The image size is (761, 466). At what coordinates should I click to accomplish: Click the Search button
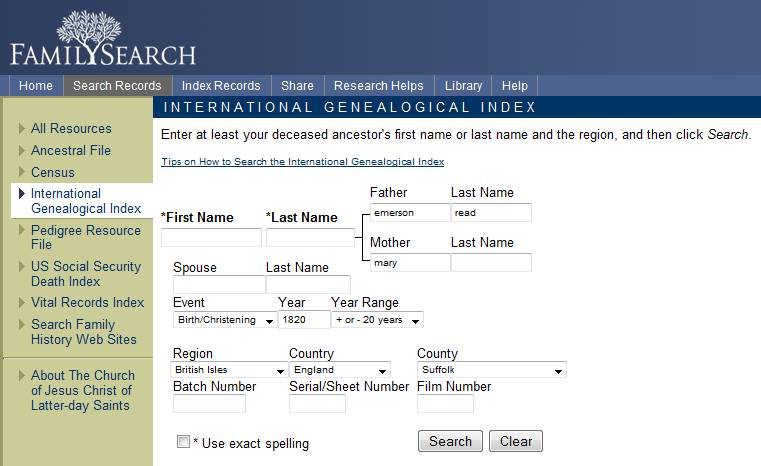[x=450, y=441]
